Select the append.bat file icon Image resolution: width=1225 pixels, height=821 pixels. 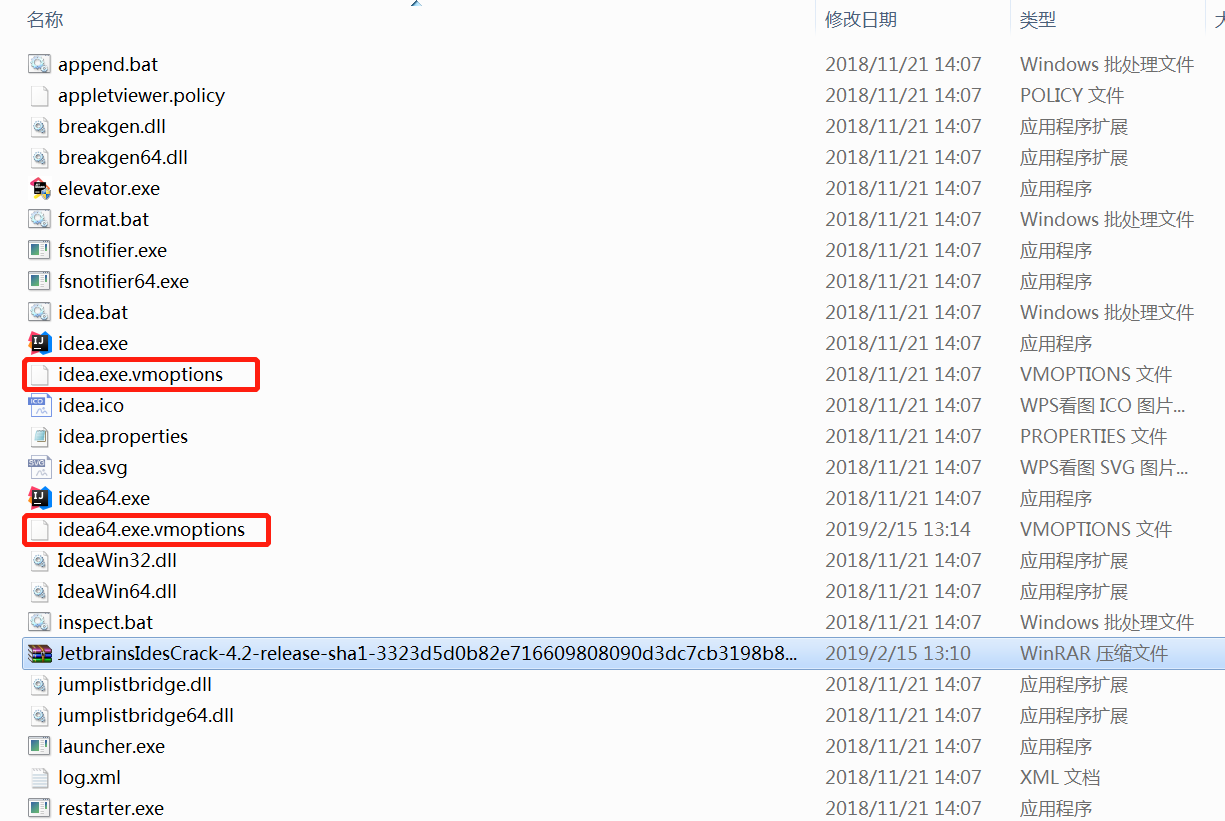coord(40,64)
